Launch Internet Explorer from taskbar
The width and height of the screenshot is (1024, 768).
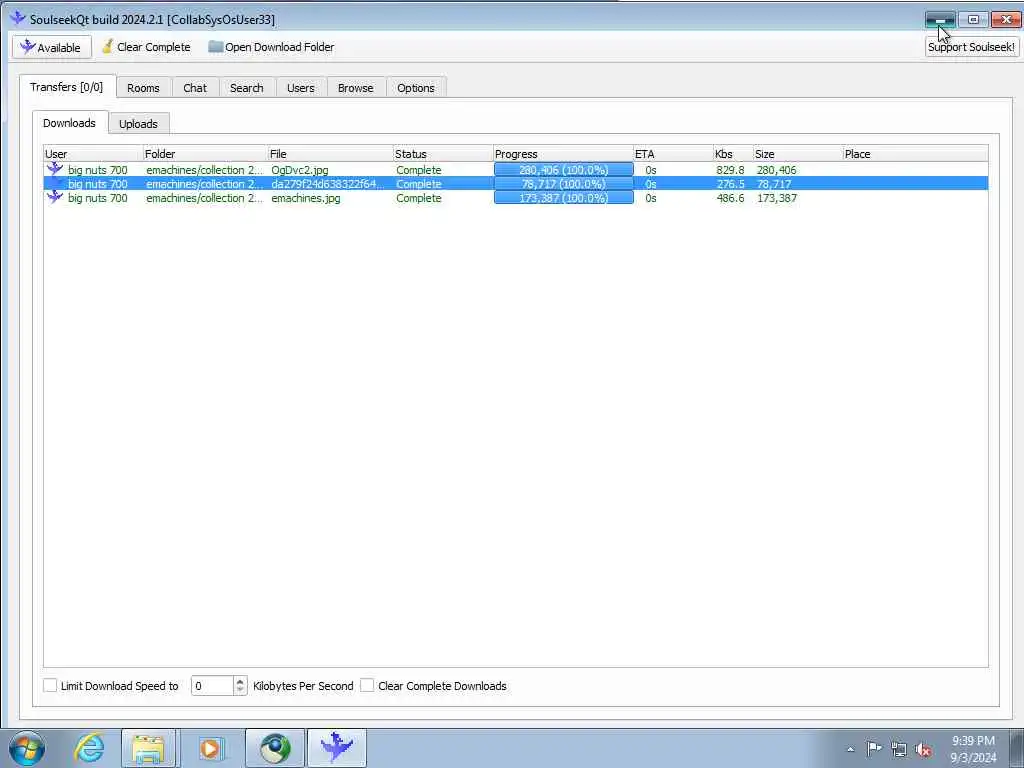[x=89, y=748]
